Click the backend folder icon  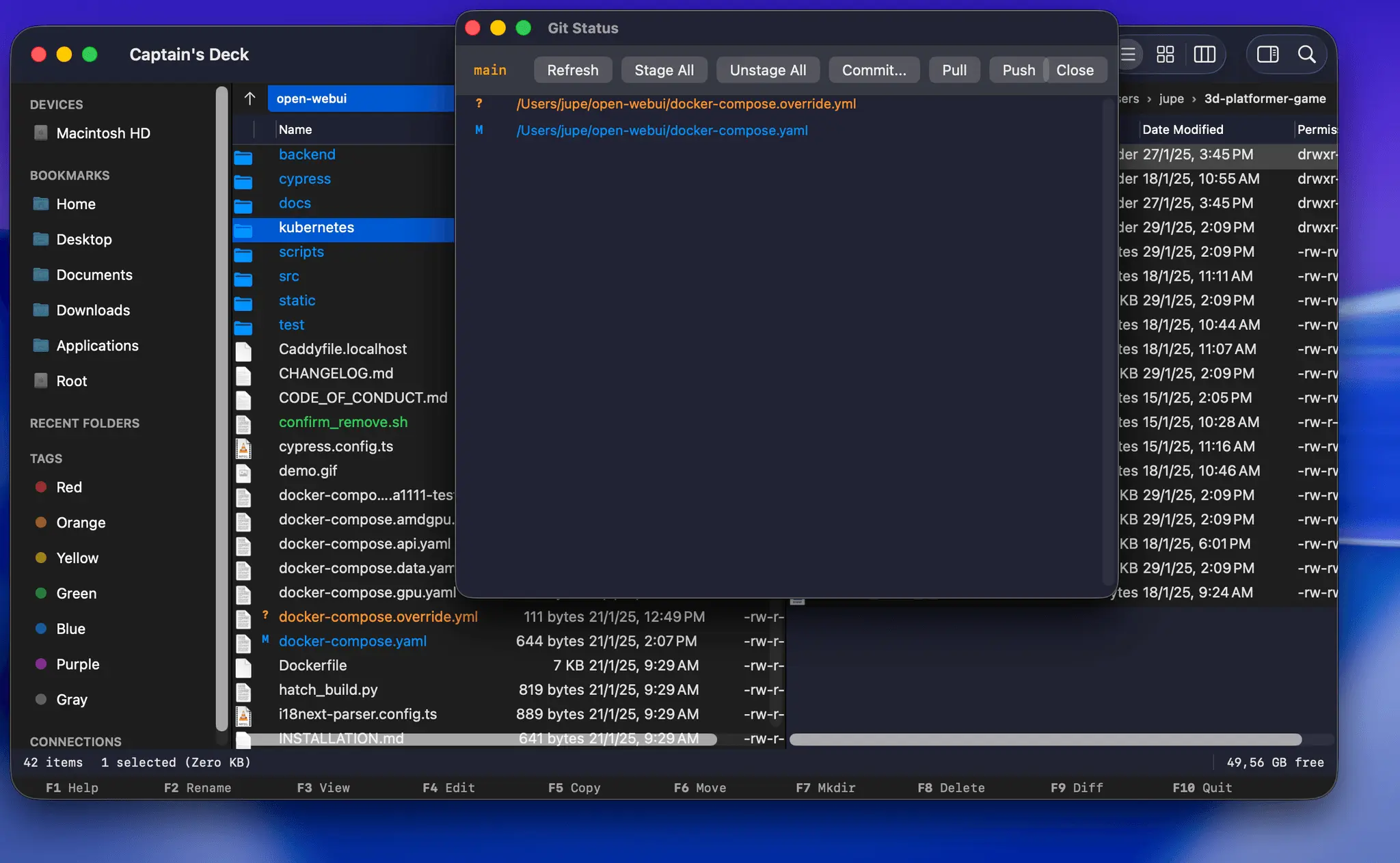pos(243,157)
